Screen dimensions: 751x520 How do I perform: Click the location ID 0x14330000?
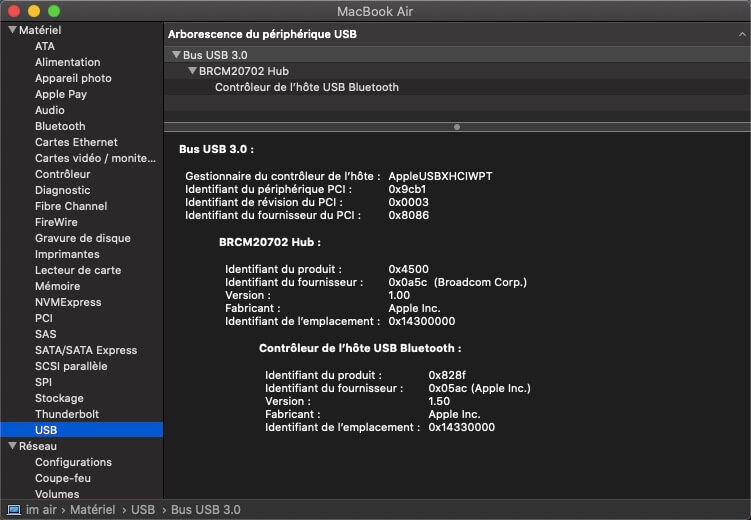point(462,427)
